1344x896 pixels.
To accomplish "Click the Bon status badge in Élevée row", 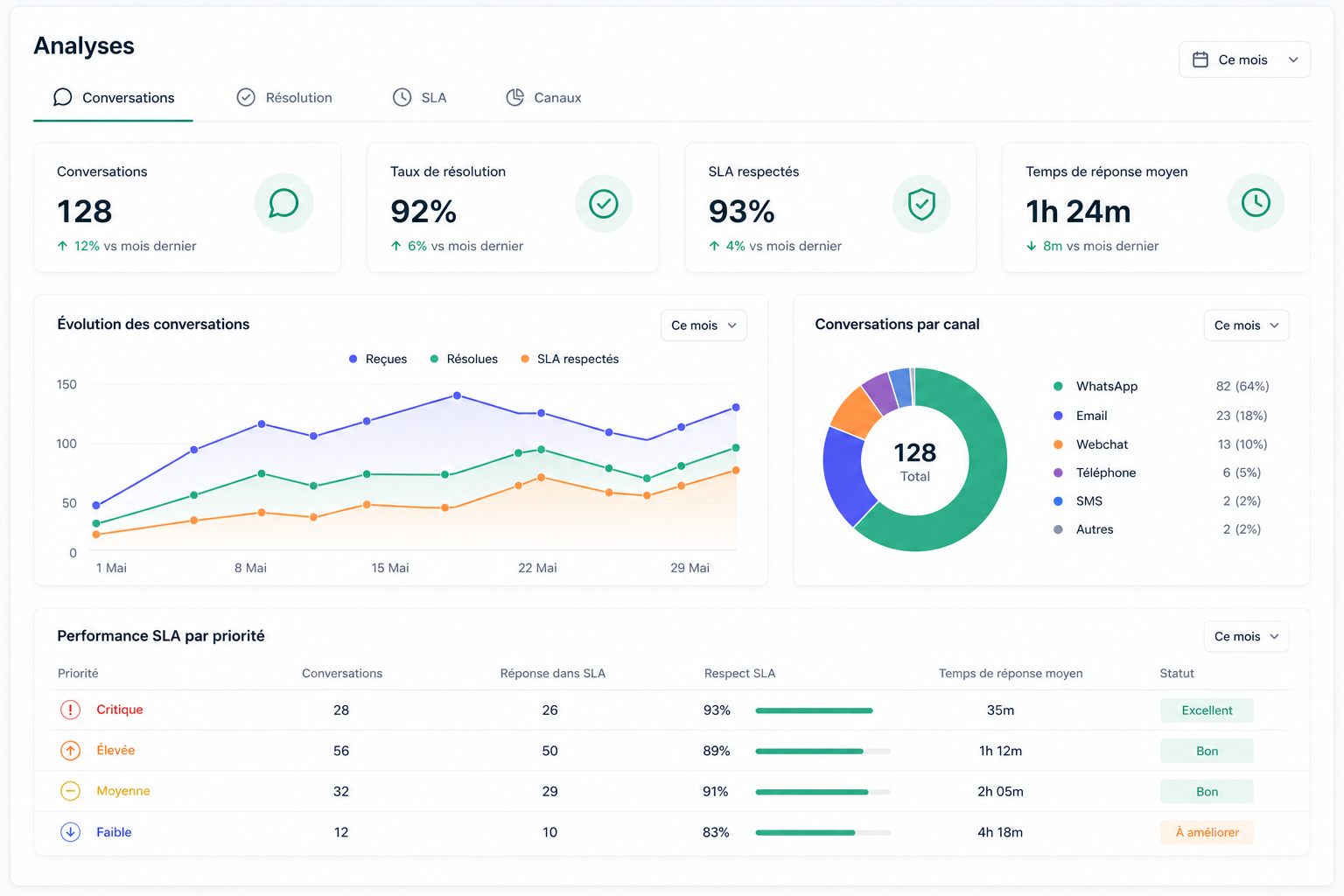I will (1207, 751).
